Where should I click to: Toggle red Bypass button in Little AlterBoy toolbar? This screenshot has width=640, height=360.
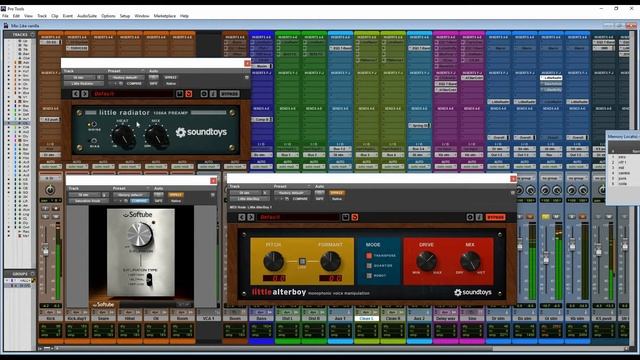point(496,218)
